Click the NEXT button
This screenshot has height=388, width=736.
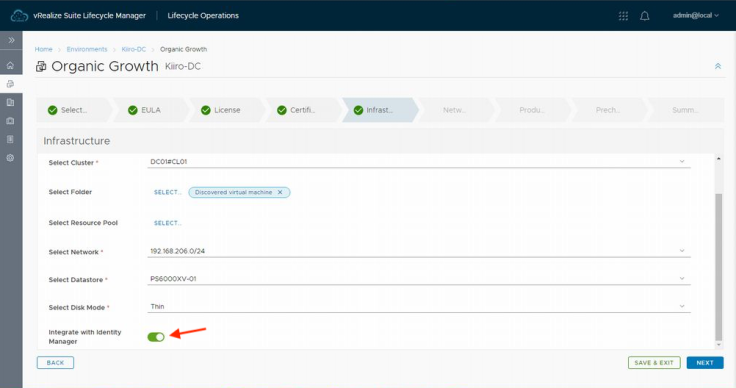click(x=705, y=363)
